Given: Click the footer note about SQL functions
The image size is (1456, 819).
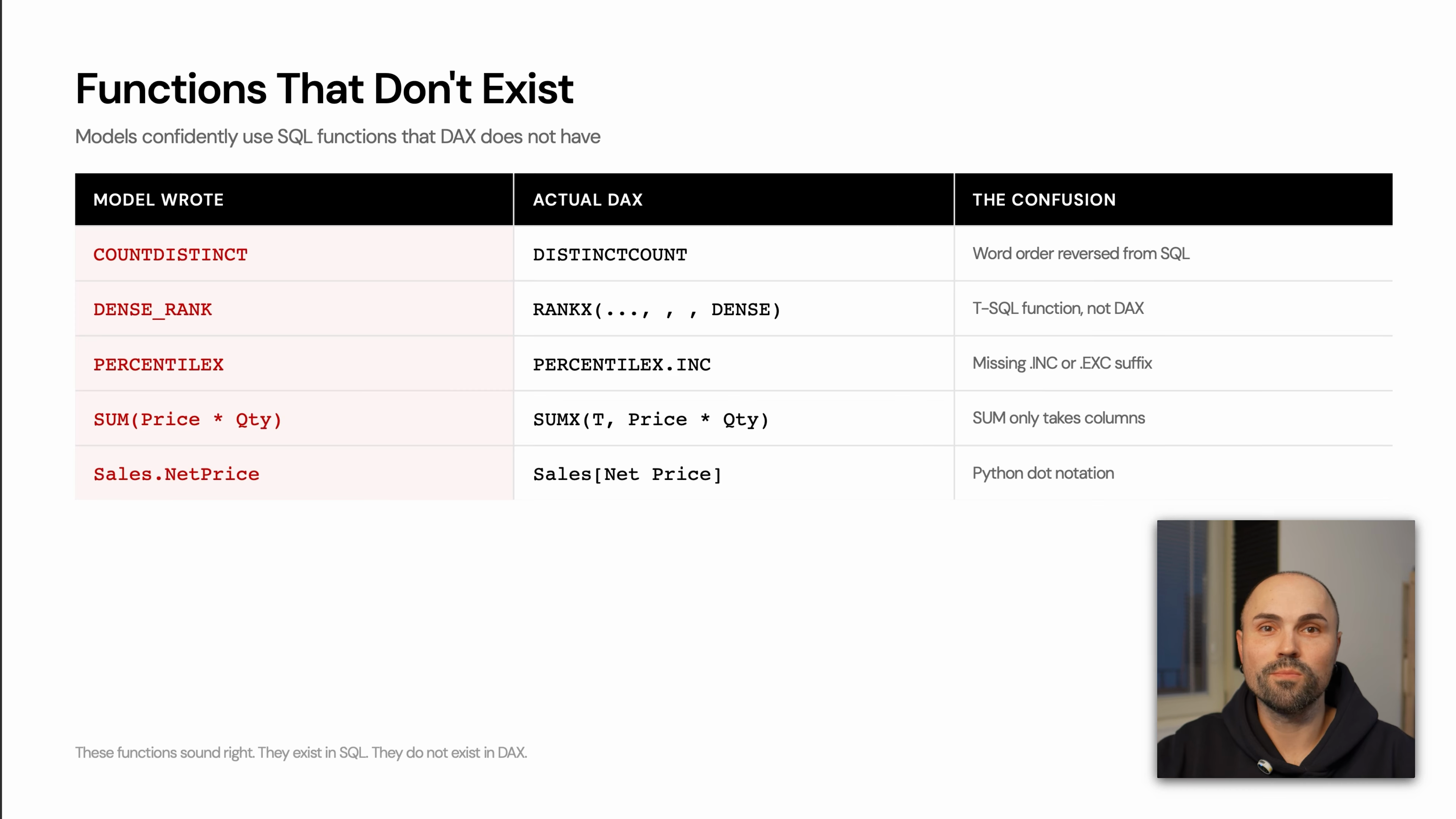Looking at the screenshot, I should (x=301, y=752).
